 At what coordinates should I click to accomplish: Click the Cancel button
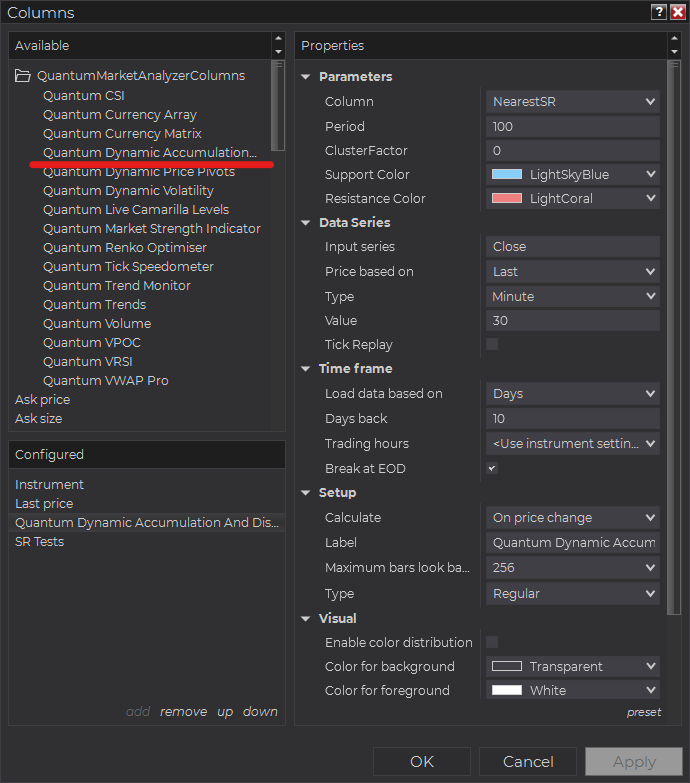pos(528,762)
